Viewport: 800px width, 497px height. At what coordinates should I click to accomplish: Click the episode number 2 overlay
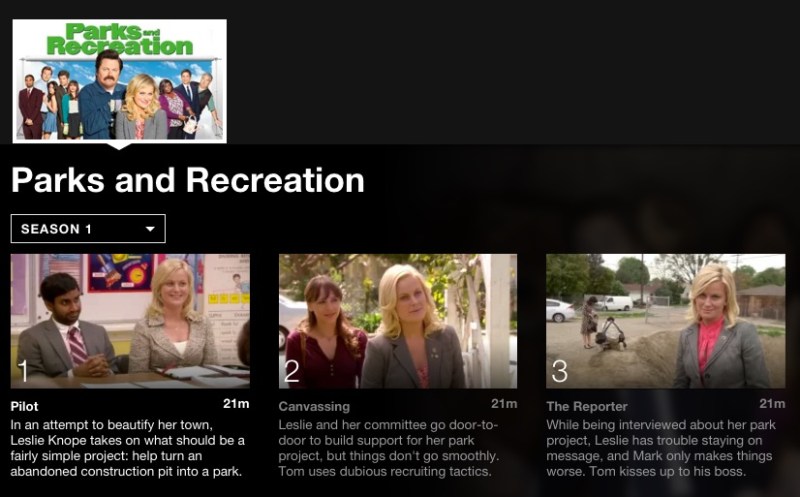[292, 371]
